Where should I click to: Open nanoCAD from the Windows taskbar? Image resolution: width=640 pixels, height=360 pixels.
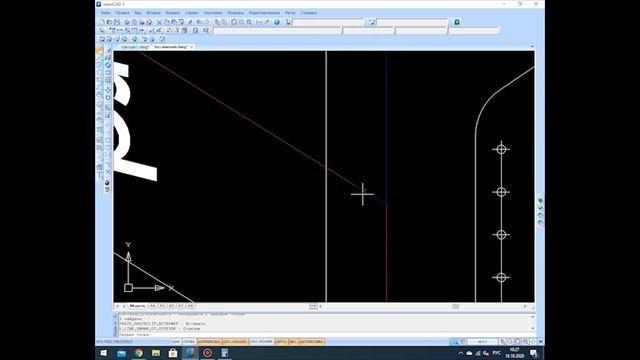point(190,353)
